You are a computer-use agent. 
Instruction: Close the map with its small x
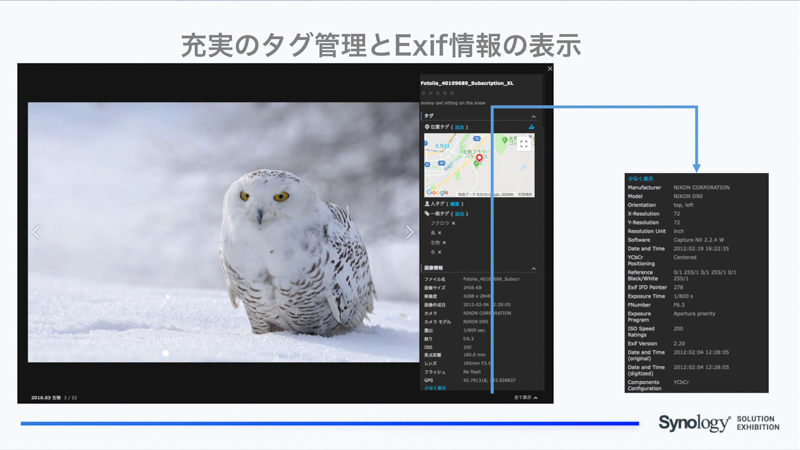[x=531, y=137]
